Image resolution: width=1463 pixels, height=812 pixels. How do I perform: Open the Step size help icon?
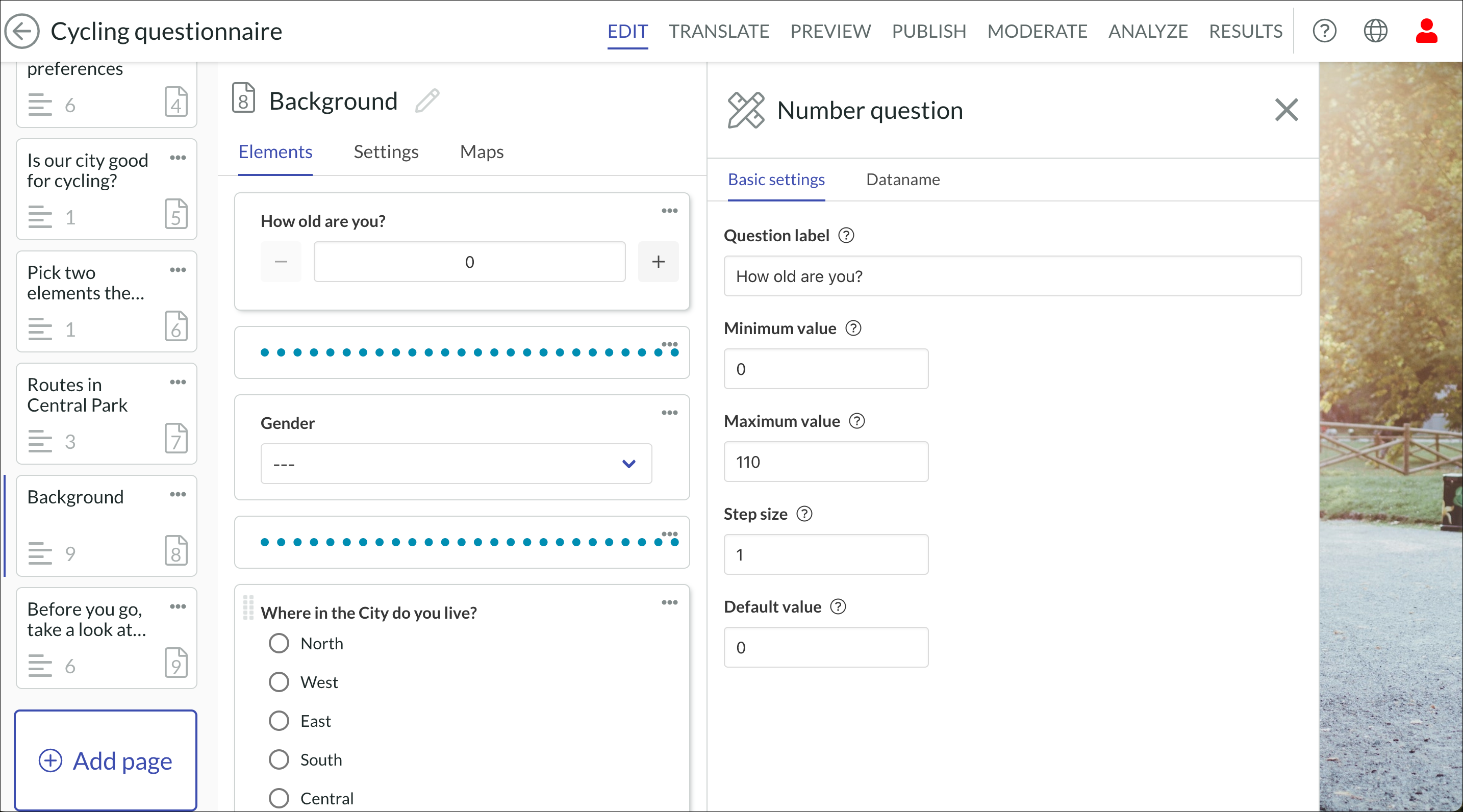click(x=804, y=514)
